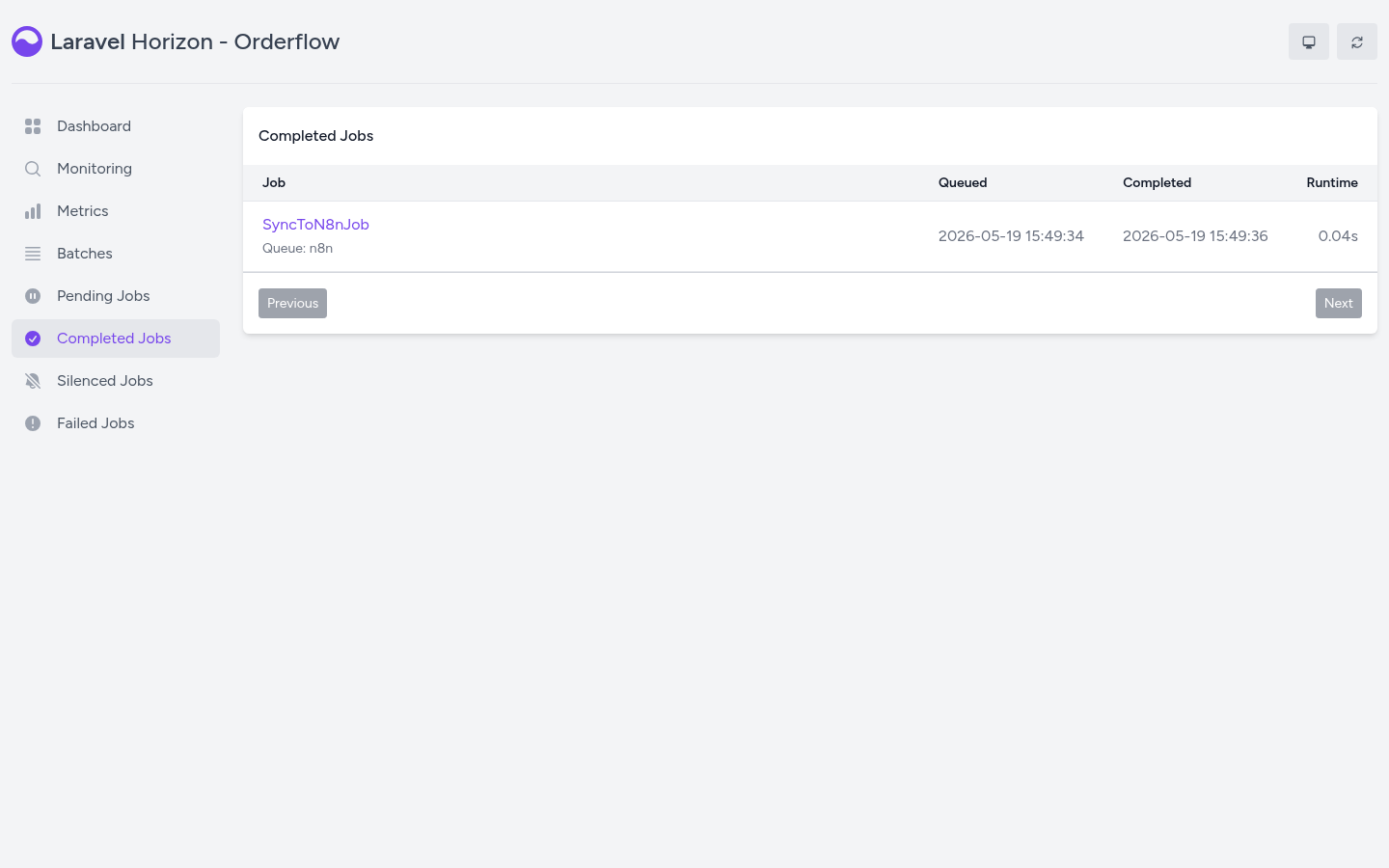Click the 'Queue: n8n' label
Screen dimensions: 1389x868
pos(297,248)
